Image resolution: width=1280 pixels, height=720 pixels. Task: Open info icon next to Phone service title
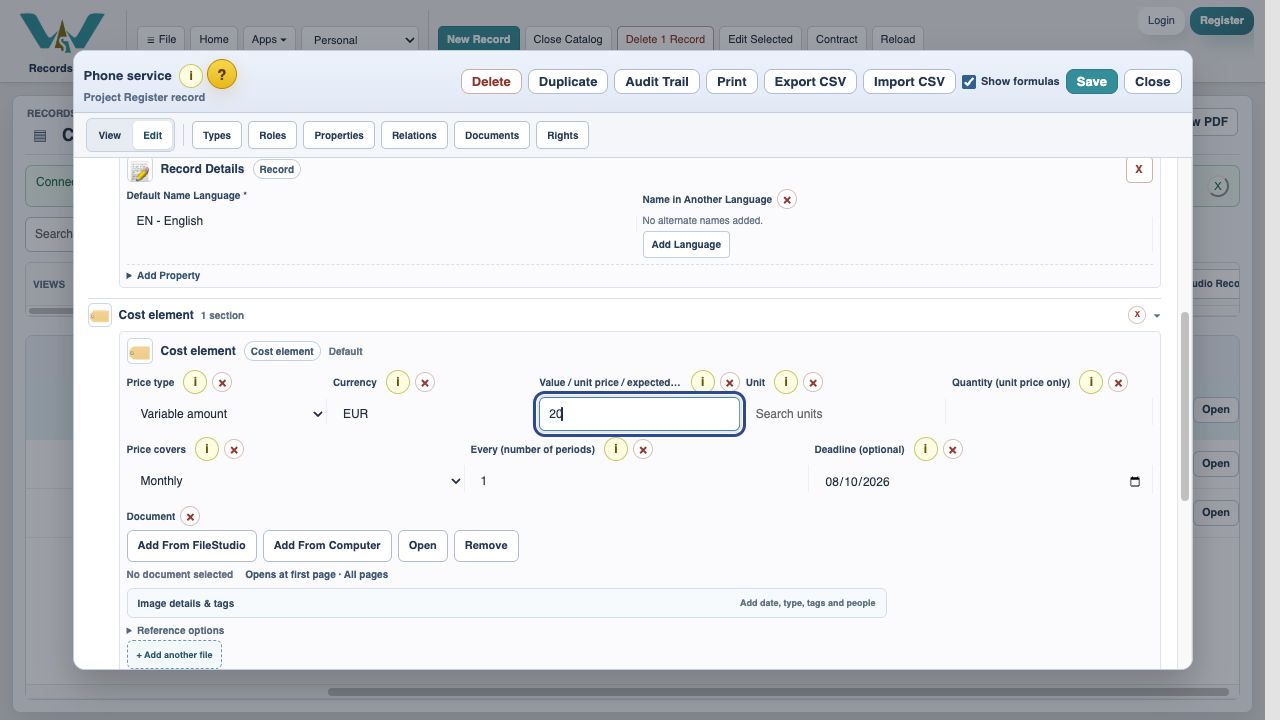pyautogui.click(x=191, y=76)
